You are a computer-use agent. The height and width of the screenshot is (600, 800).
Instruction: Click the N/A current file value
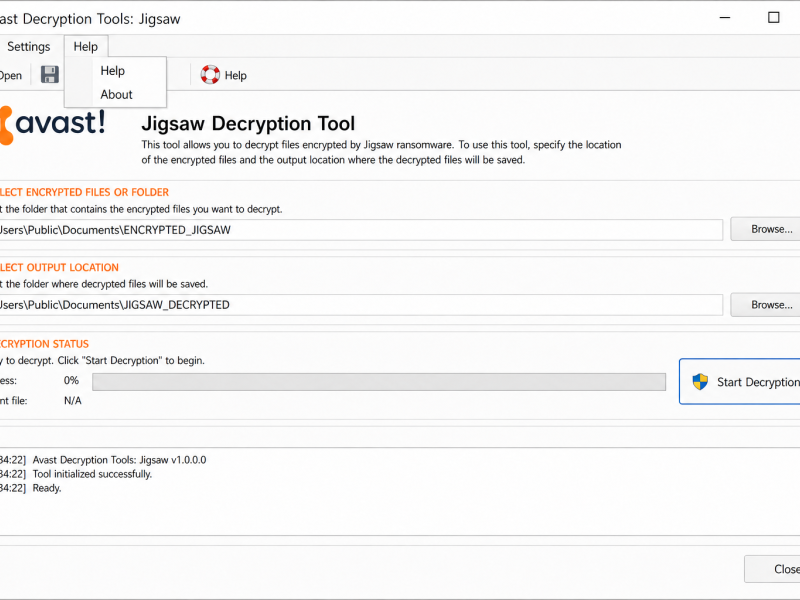coord(72,401)
